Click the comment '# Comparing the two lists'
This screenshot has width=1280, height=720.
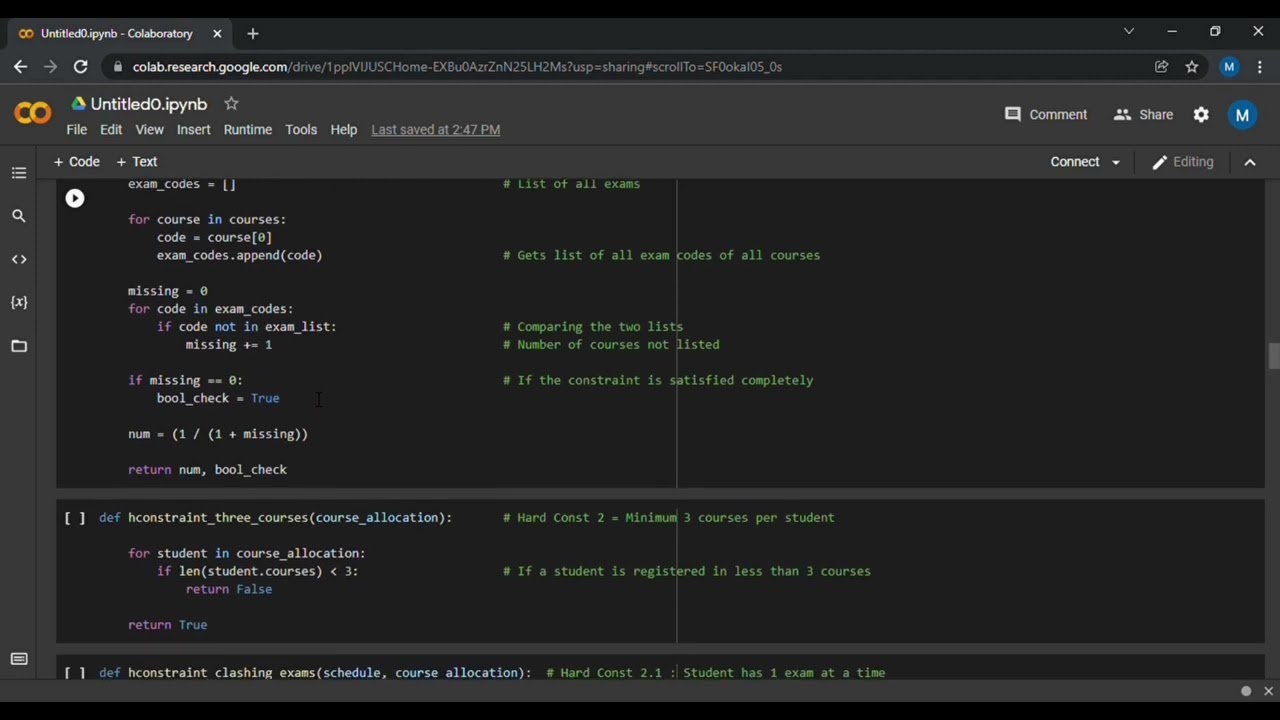pos(593,327)
